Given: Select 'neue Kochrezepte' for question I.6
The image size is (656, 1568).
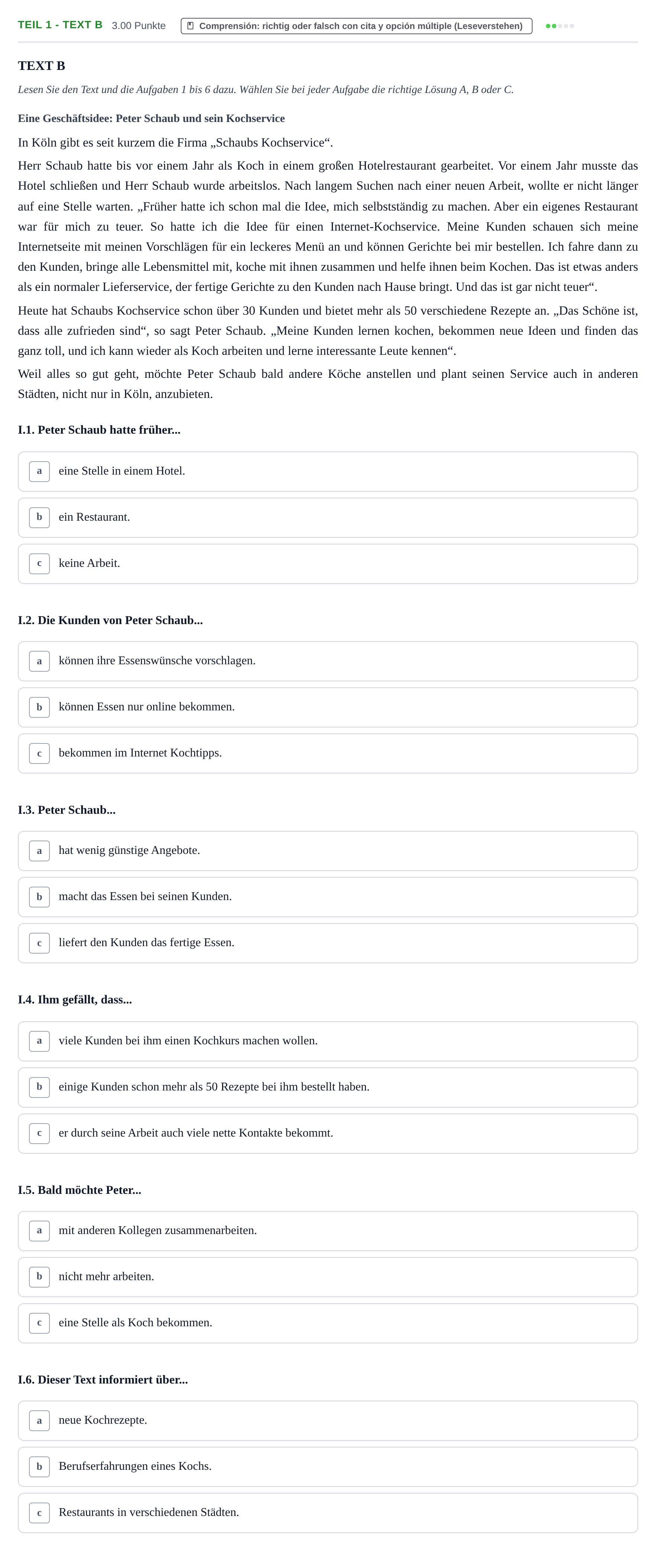Looking at the screenshot, I should (328, 1421).
